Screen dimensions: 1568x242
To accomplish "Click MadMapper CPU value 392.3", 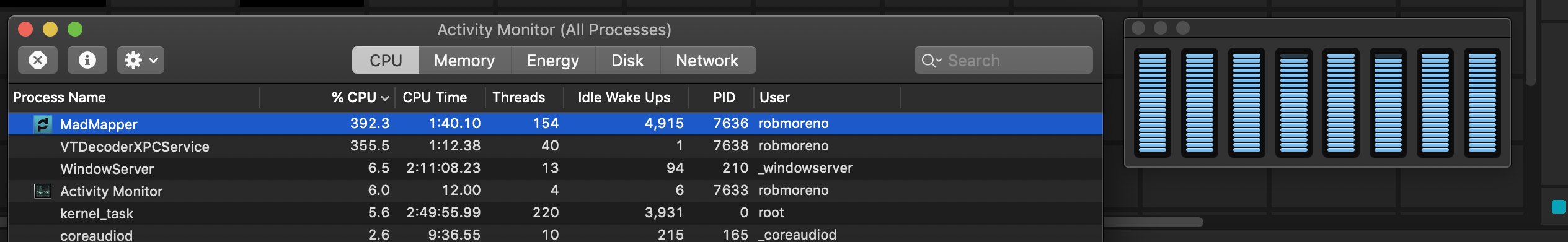I will pos(370,123).
